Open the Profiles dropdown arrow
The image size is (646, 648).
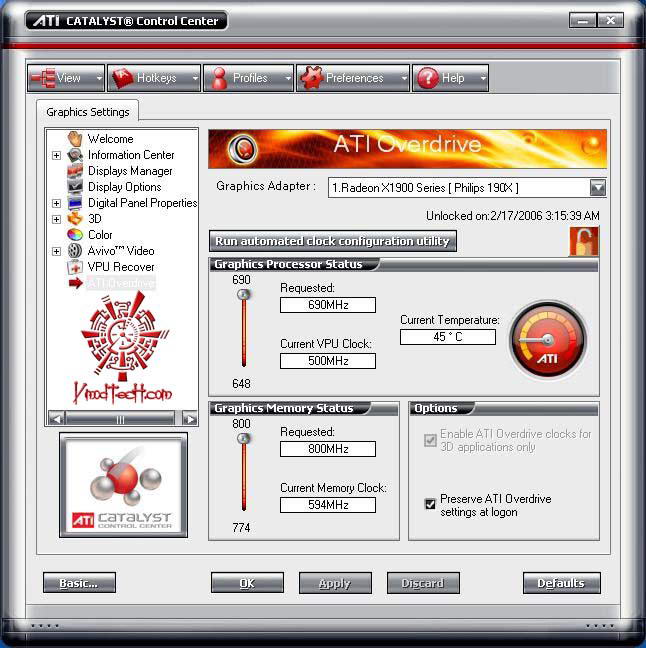pyautogui.click(x=288, y=78)
